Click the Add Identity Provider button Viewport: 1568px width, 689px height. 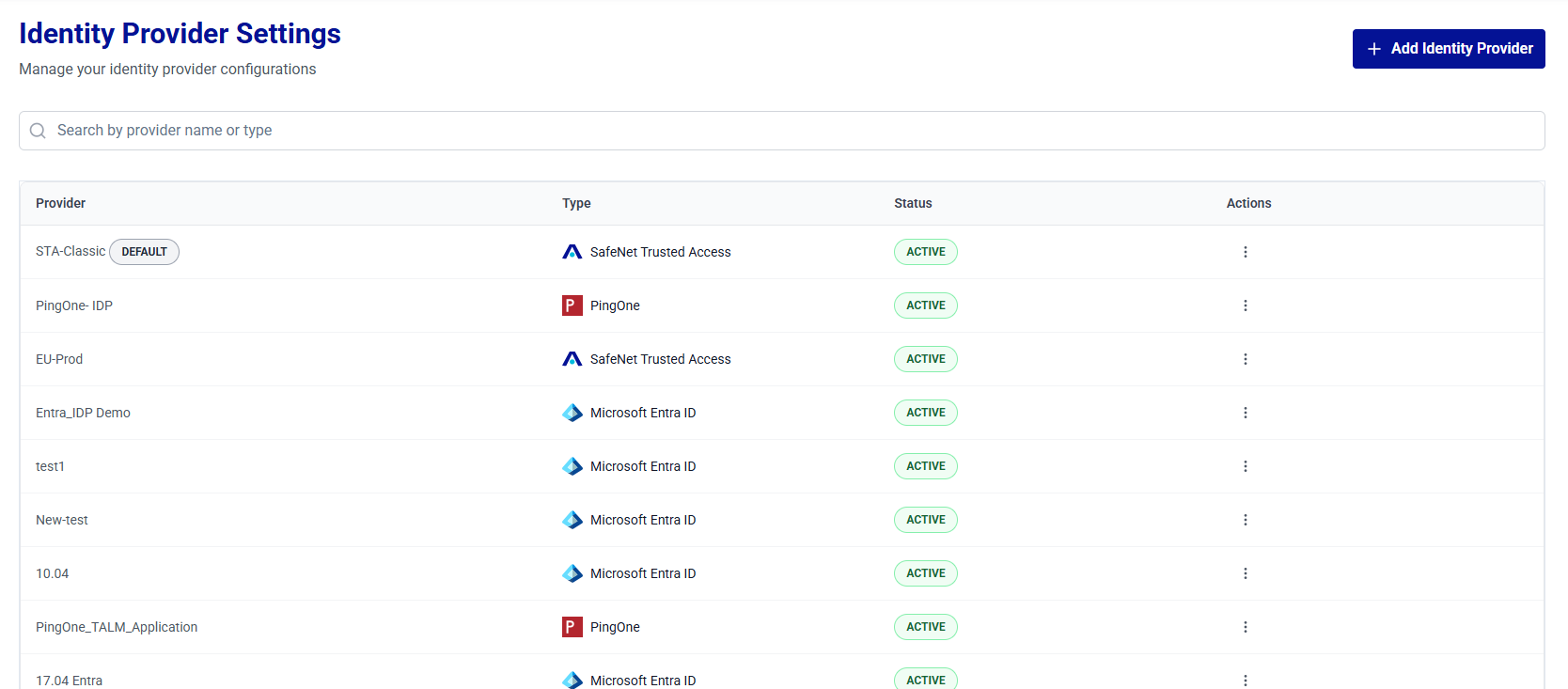coord(1449,49)
